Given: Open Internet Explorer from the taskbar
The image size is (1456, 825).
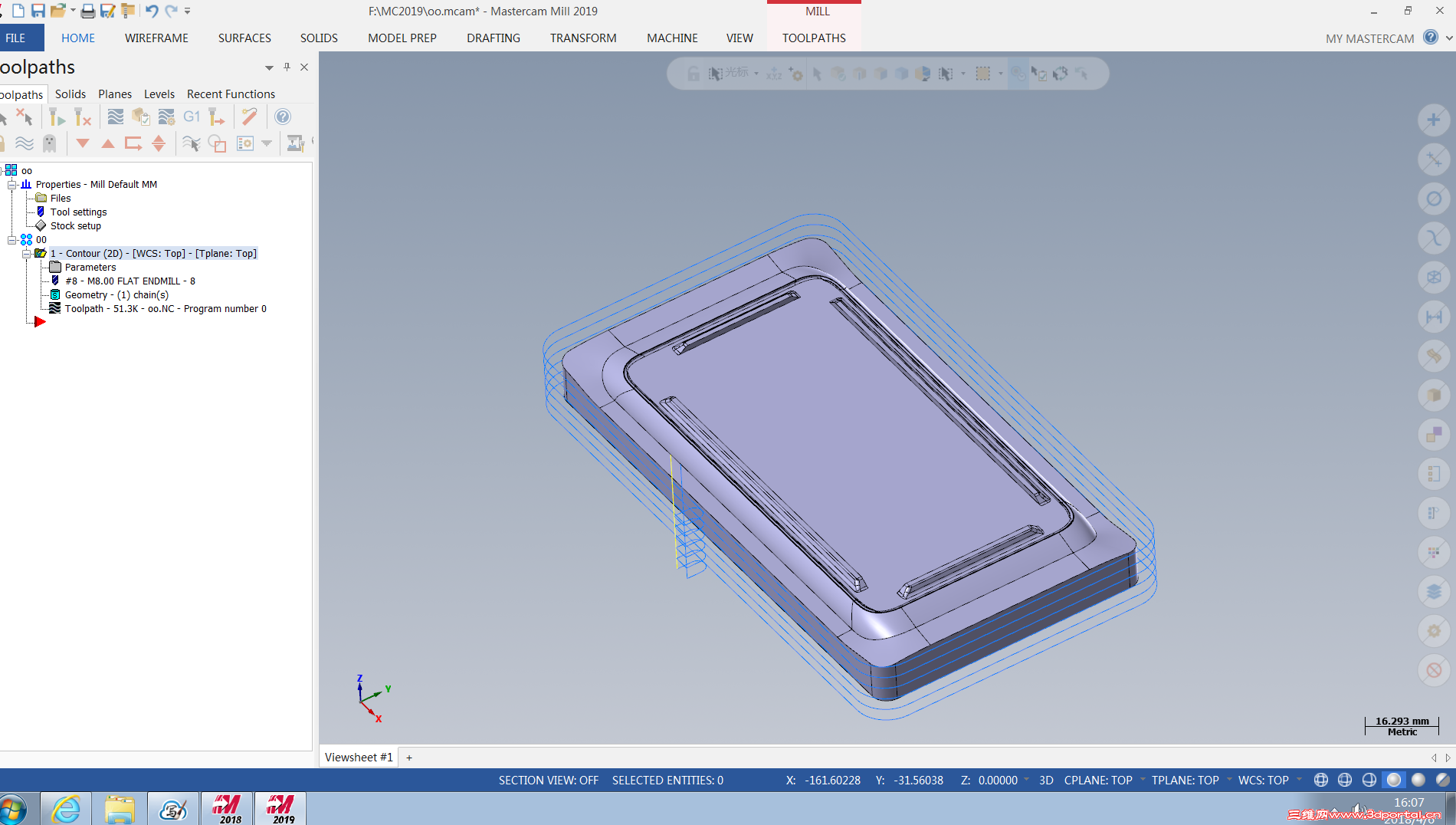Looking at the screenshot, I should point(67,809).
